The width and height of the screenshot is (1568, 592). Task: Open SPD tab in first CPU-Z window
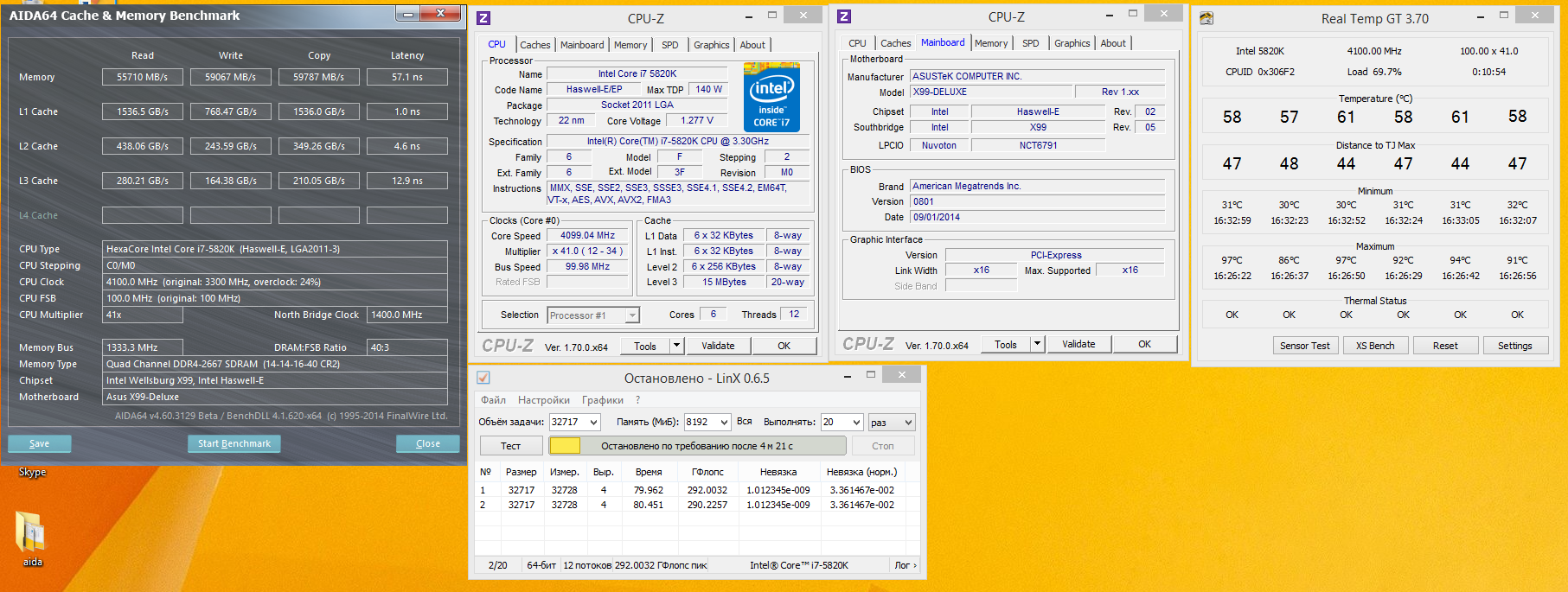[670, 45]
